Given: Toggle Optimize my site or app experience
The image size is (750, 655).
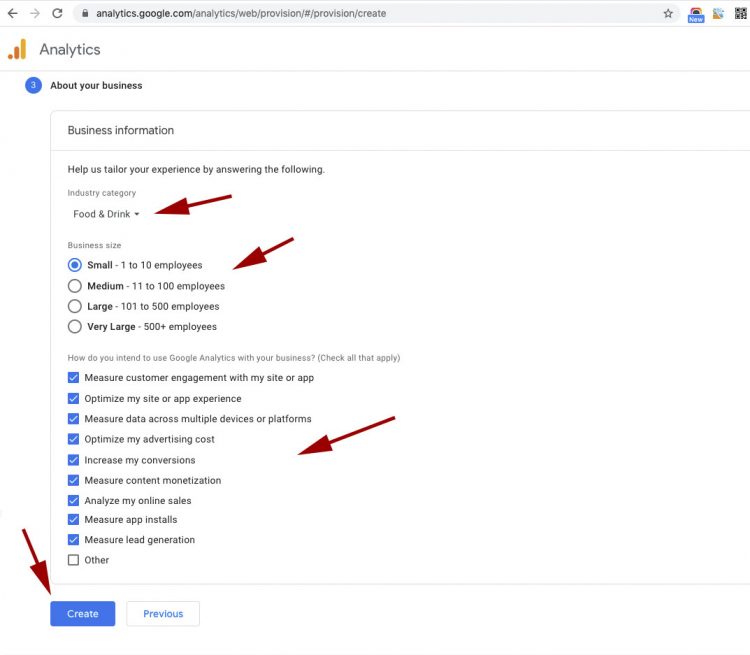Looking at the screenshot, I should point(73,399).
